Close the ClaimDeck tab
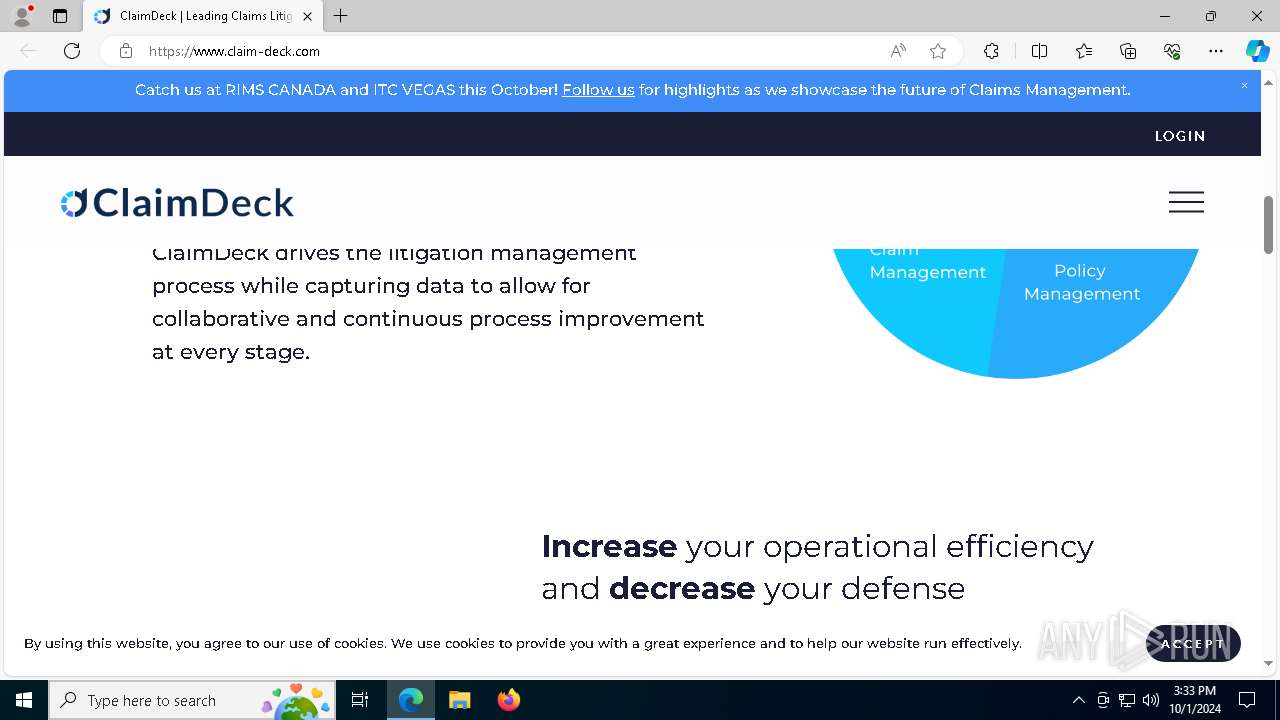Viewport: 1280px width, 720px height. [308, 16]
